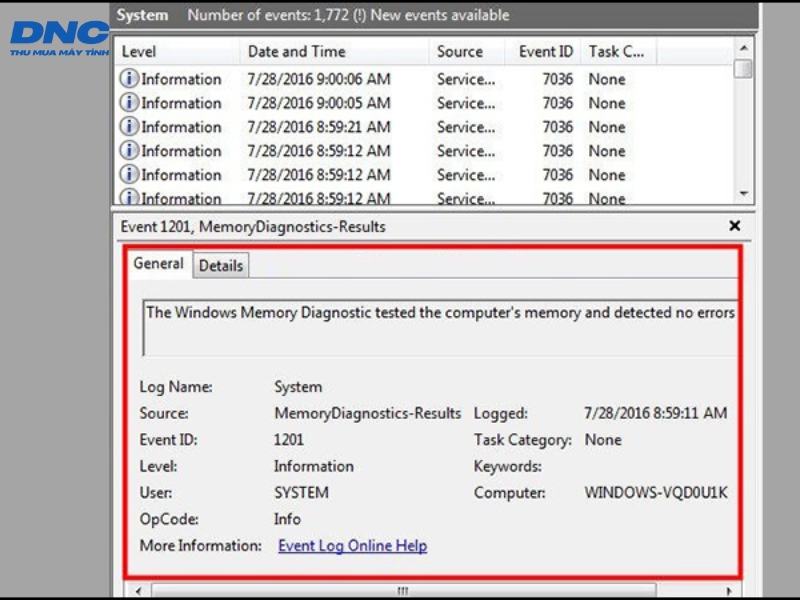The height and width of the screenshot is (600, 800).
Task: Click the OpCode value Info
Action: [x=287, y=519]
